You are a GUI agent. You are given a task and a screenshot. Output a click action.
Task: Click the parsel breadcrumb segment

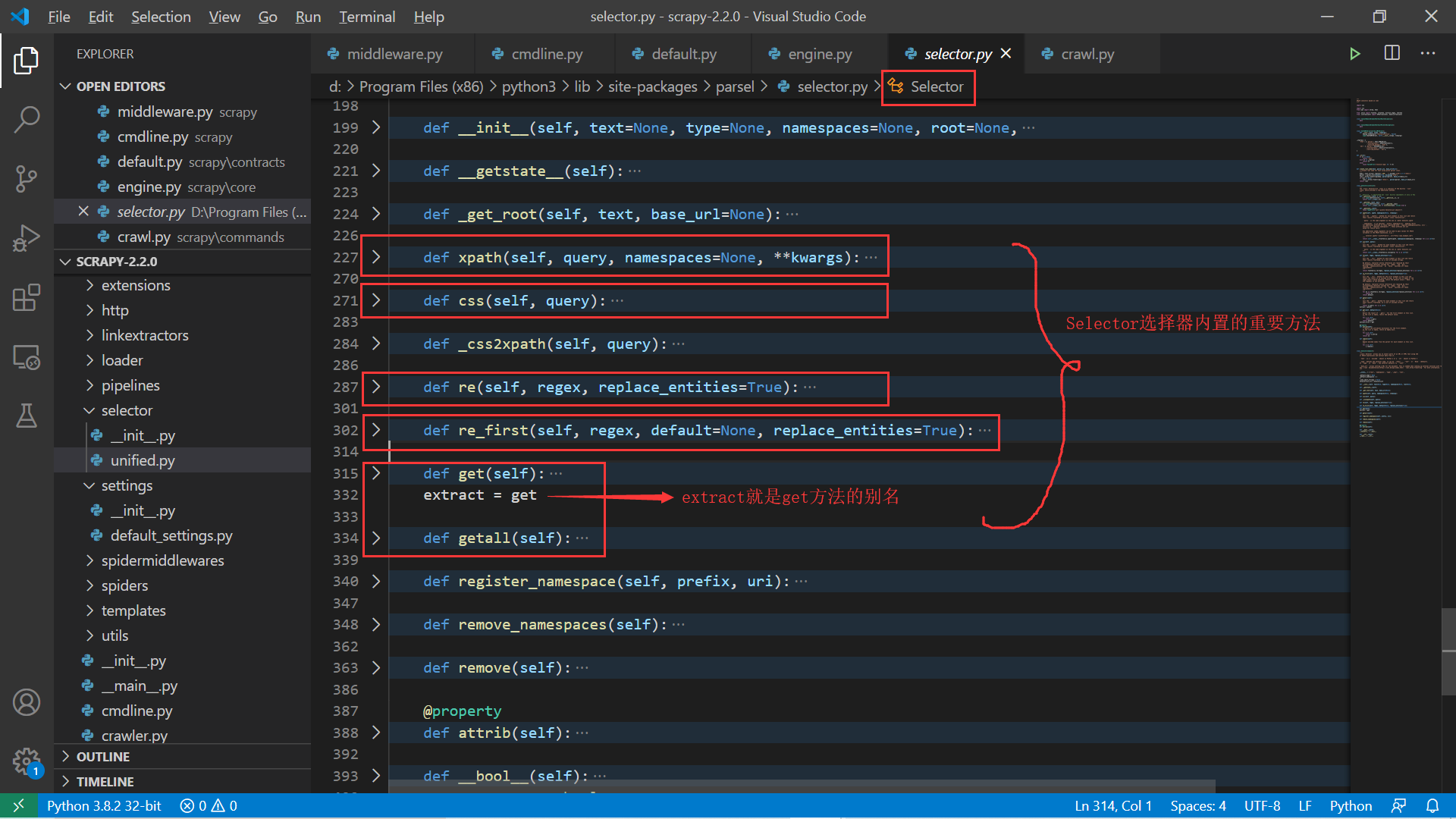735,86
